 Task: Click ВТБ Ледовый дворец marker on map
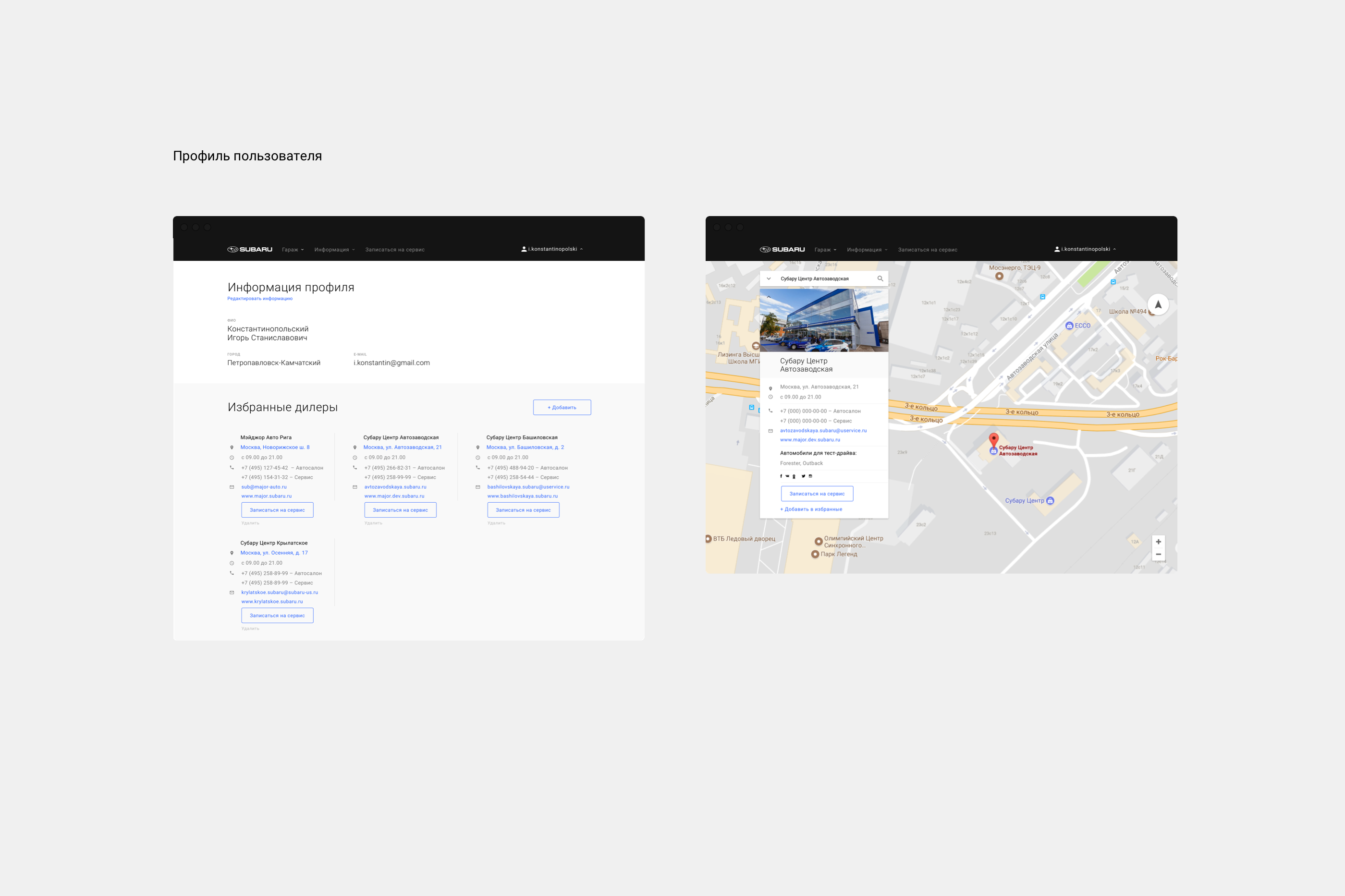708,539
